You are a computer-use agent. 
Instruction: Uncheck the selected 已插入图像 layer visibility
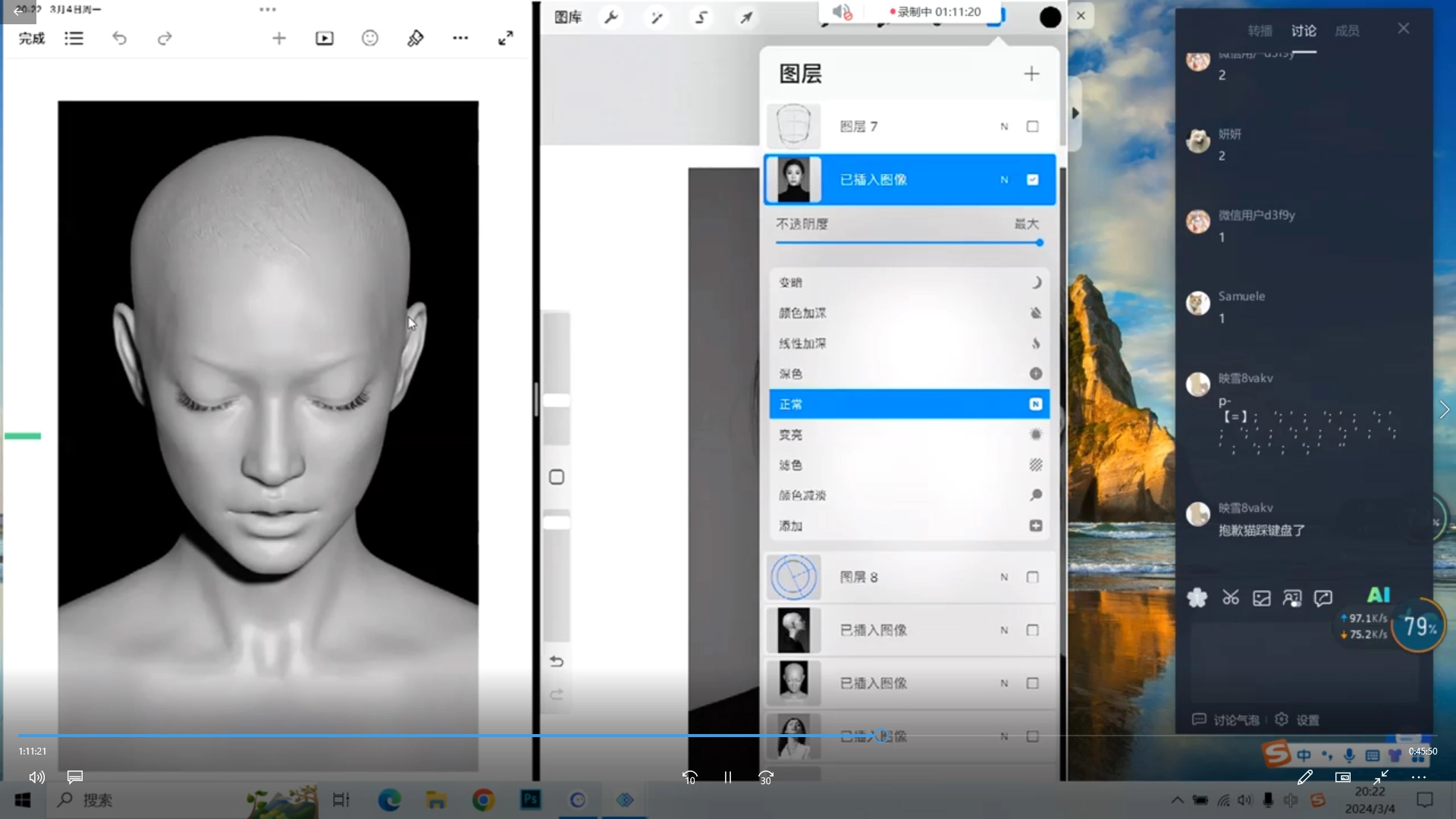[x=1032, y=180]
